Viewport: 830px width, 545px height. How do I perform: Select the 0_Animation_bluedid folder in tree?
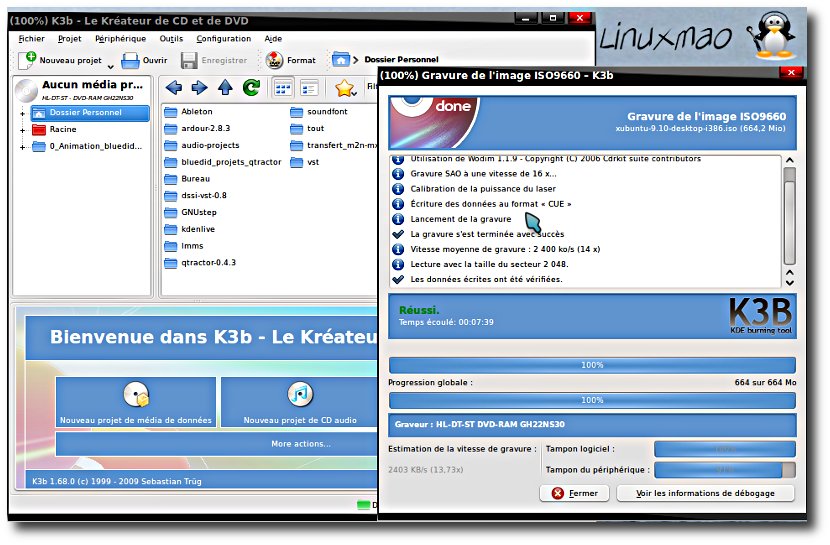tap(87, 146)
